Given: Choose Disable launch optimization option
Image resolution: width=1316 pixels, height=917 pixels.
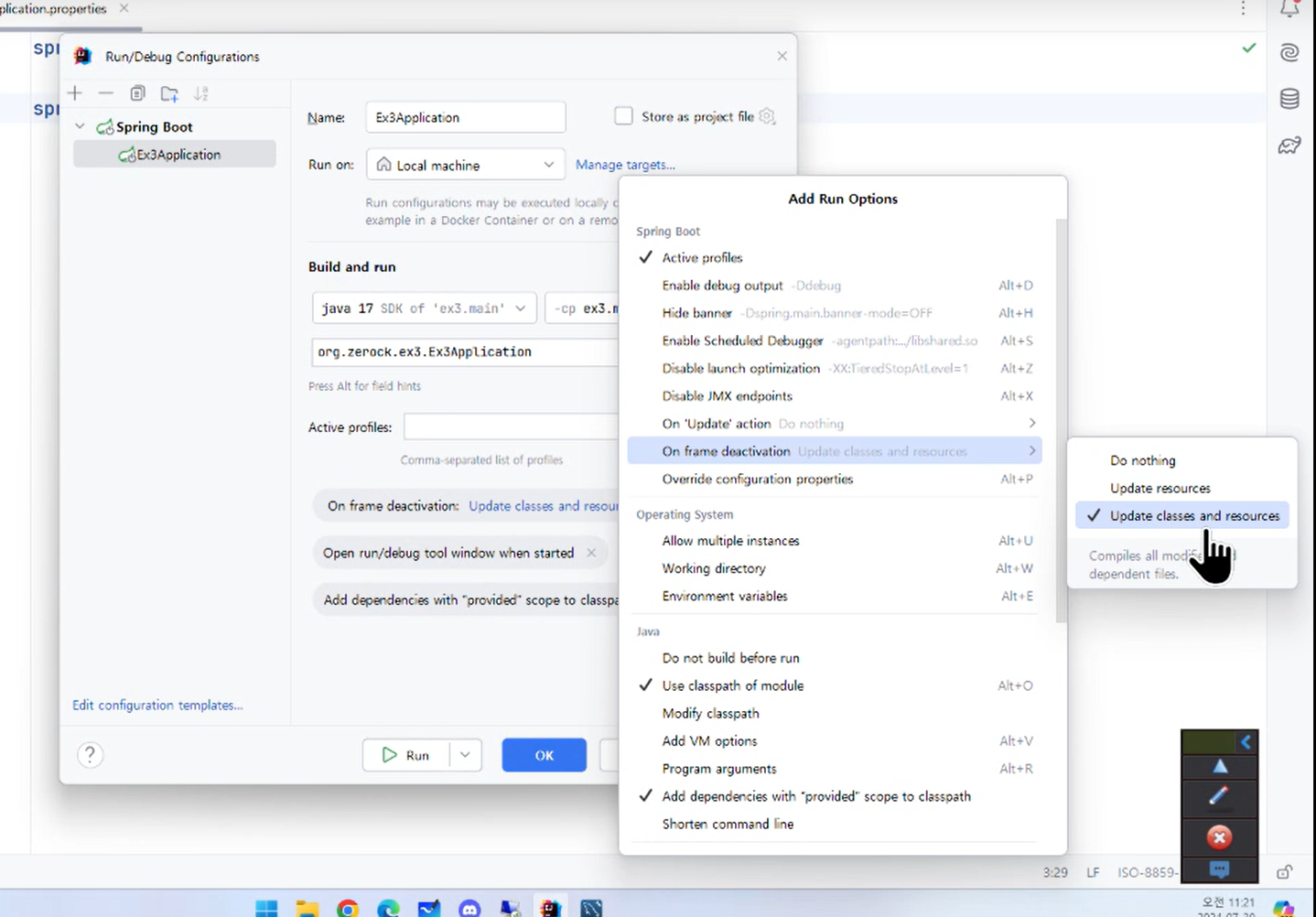Looking at the screenshot, I should [835, 368].
